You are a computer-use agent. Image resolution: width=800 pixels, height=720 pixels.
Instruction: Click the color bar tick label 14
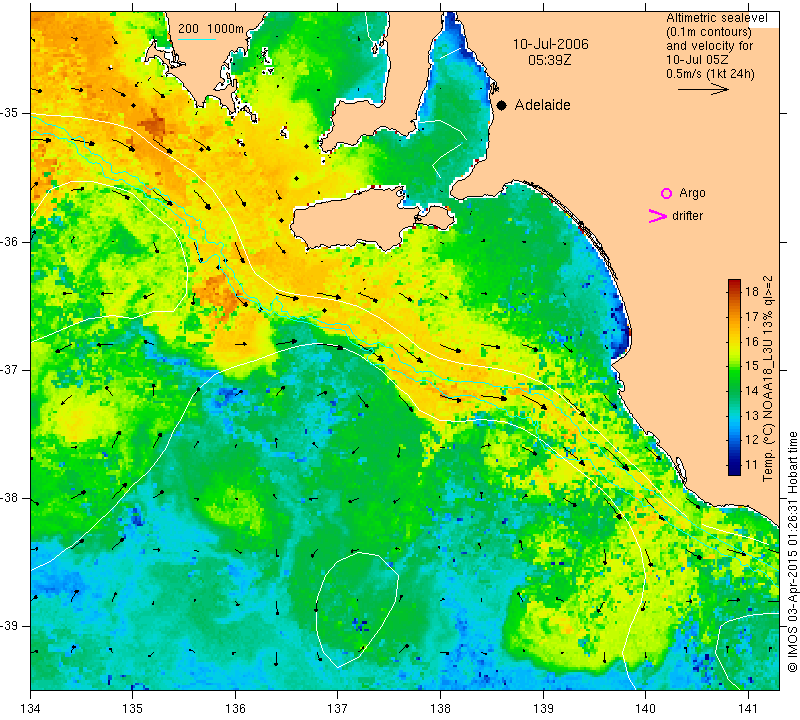tap(752, 391)
